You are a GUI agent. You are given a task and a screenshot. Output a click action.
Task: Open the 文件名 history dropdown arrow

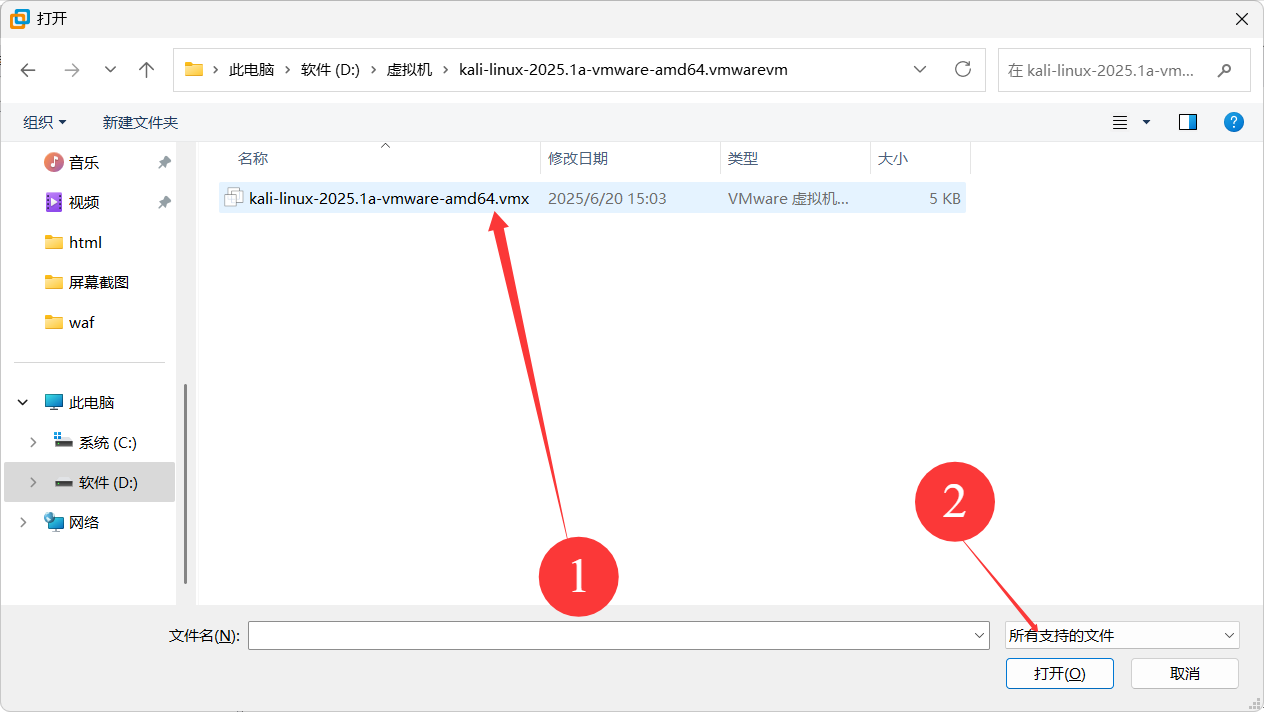coord(980,635)
